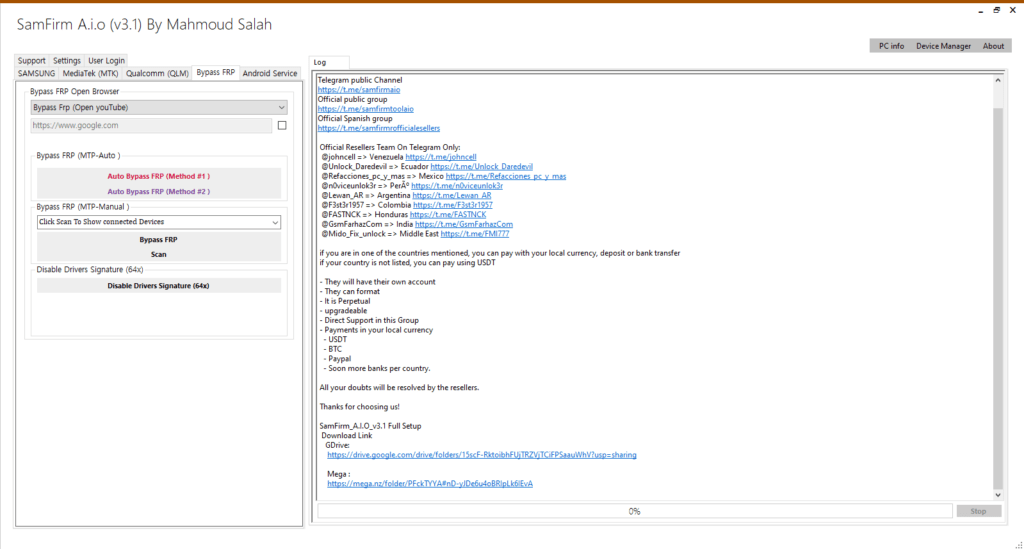Open the t.me/johncell link
Screen dimensions: 1024x549
[441, 157]
